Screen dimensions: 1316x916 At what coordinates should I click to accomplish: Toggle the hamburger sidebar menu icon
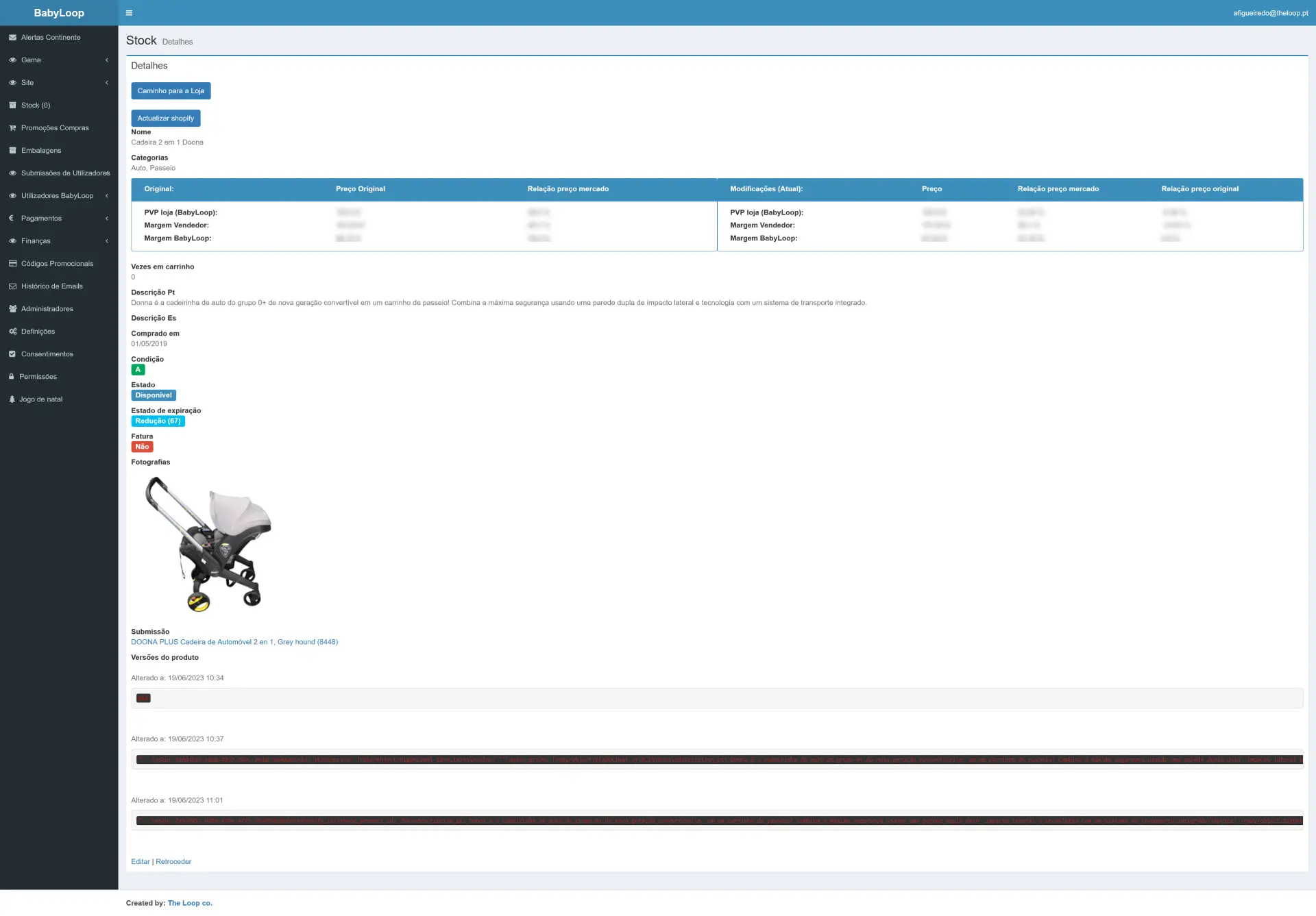(129, 13)
